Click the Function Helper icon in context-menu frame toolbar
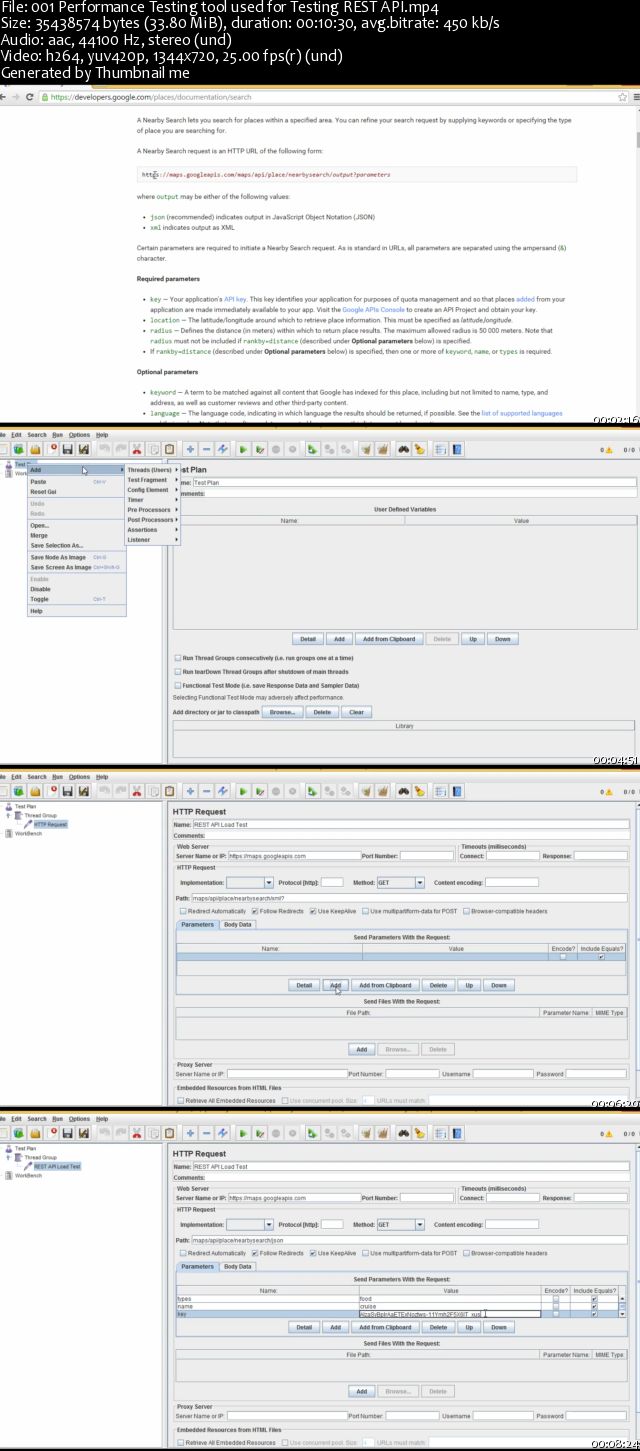640x1451 pixels. [439, 450]
